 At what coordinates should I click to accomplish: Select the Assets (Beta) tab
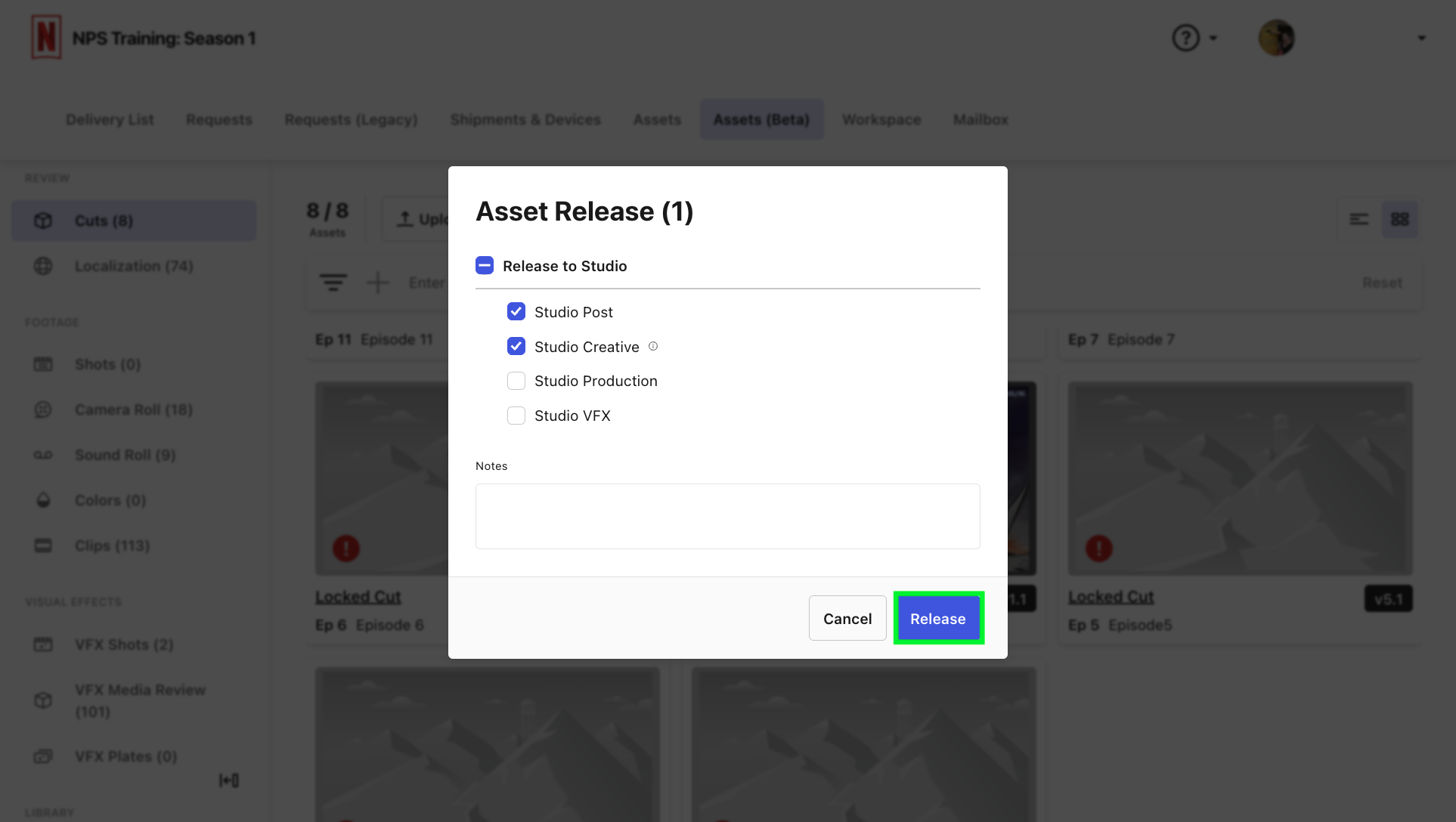[761, 119]
